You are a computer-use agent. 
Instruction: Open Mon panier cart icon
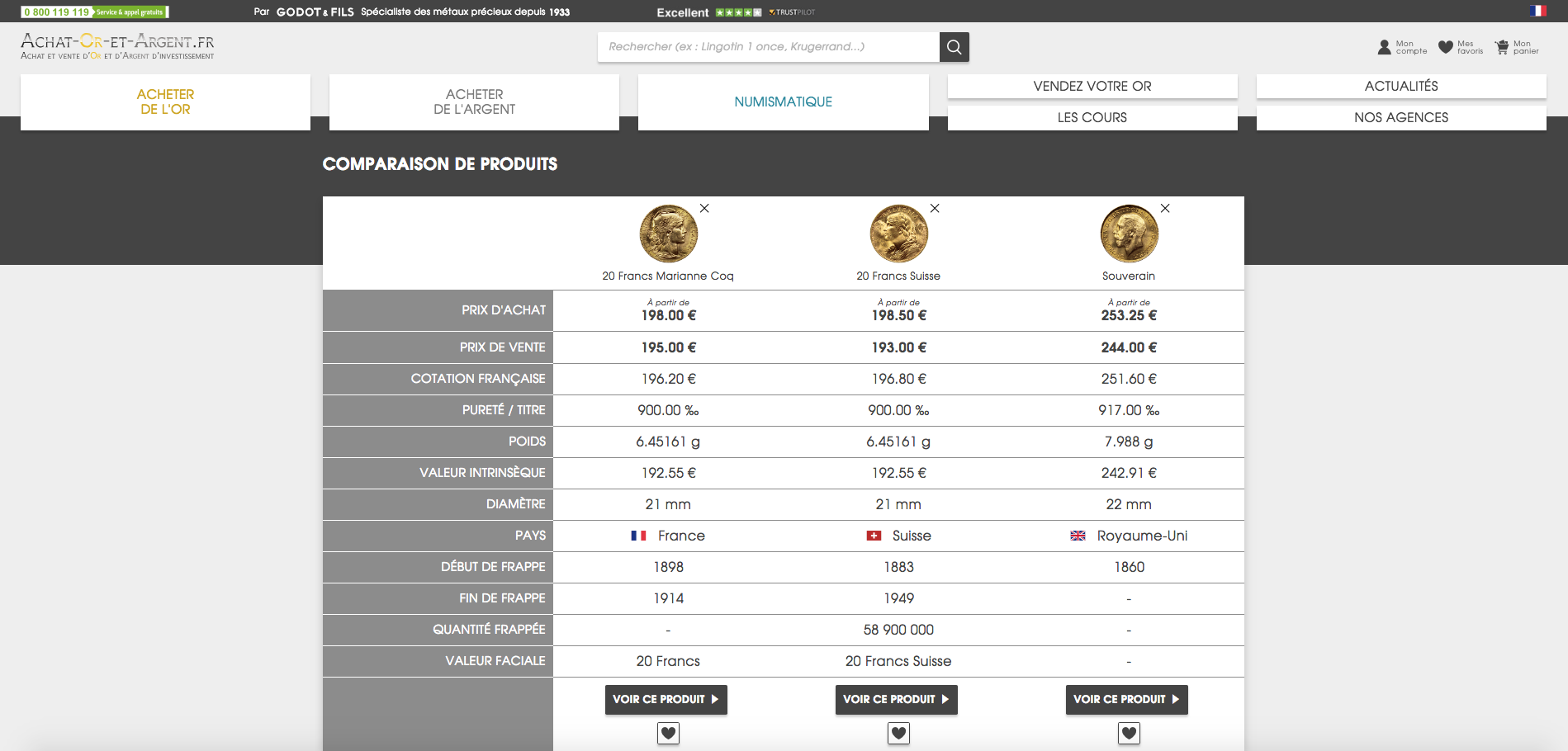click(1502, 47)
